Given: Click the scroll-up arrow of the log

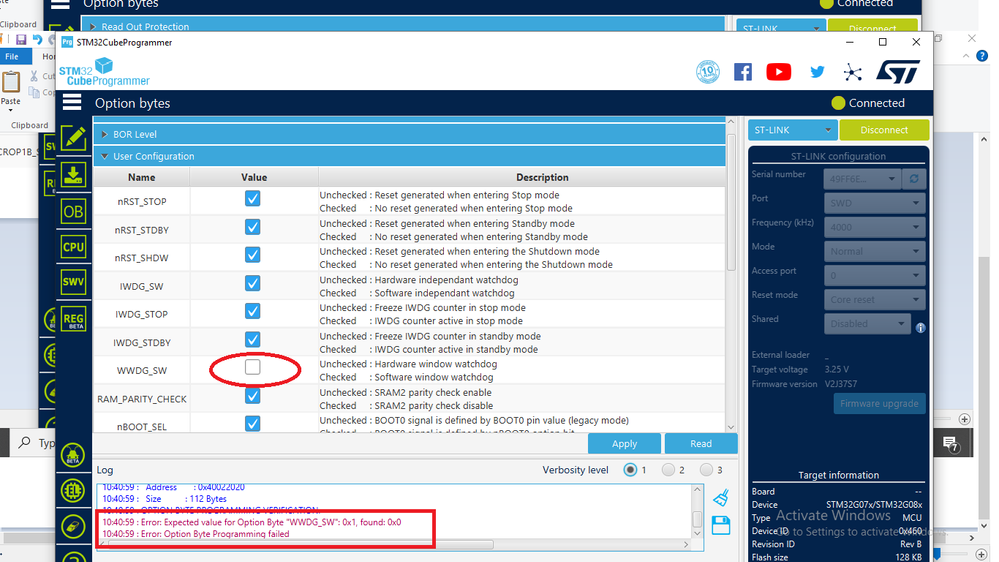Looking at the screenshot, I should pos(697,489).
